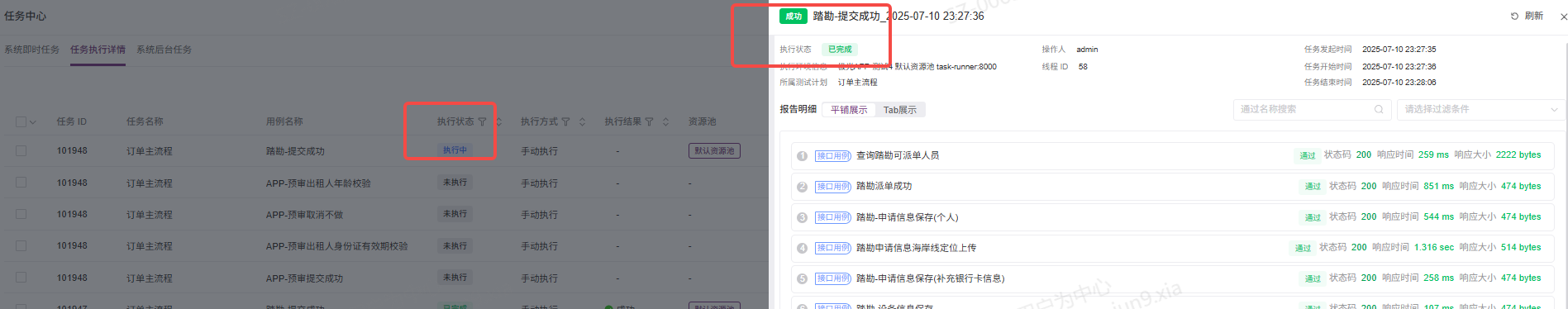Click the 接口用例 tag of 查询踏勘可派单人员
1568x309 pixels.
(832, 155)
